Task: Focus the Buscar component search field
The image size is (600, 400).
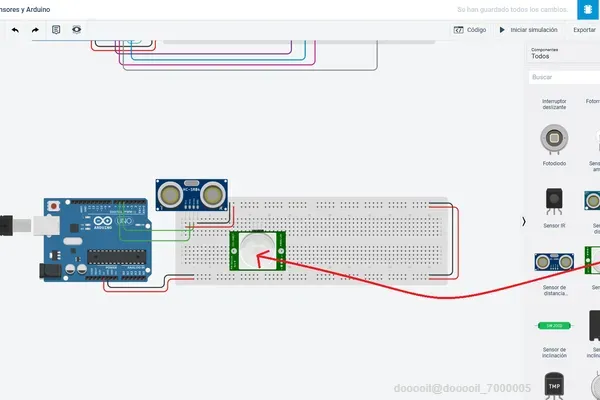Action: click(x=564, y=77)
